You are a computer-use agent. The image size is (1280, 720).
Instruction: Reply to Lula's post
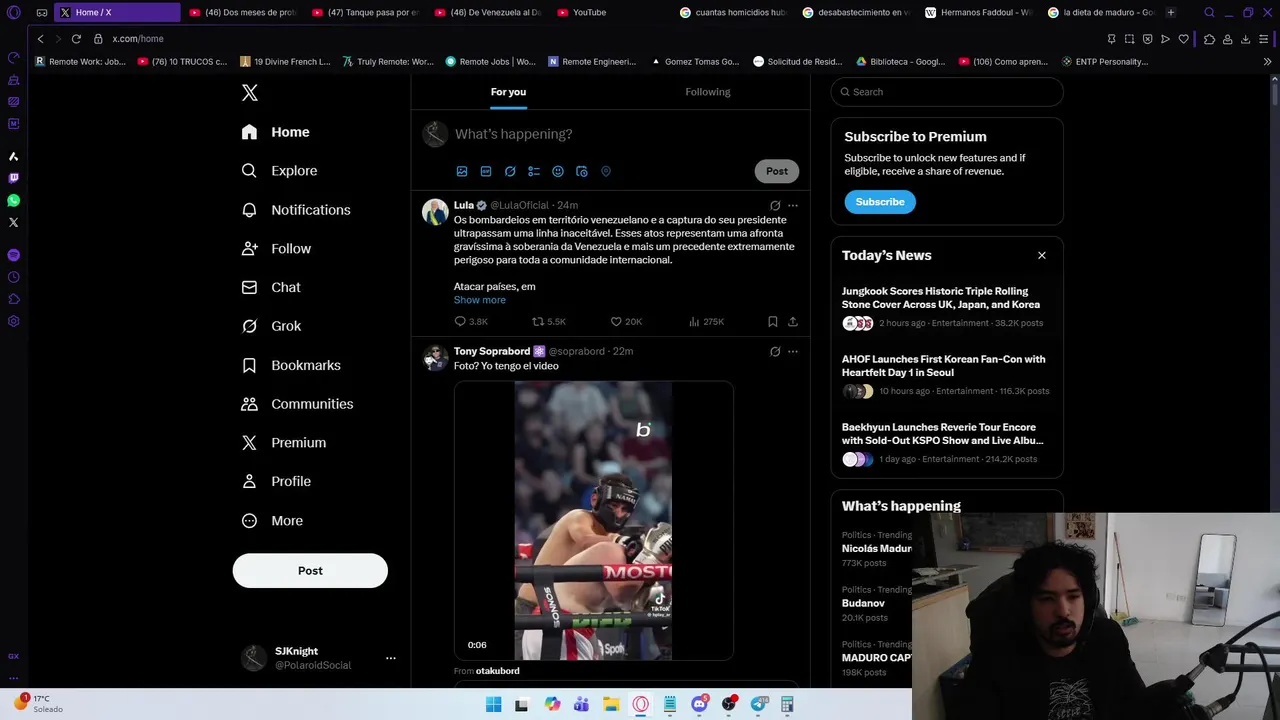(471, 322)
